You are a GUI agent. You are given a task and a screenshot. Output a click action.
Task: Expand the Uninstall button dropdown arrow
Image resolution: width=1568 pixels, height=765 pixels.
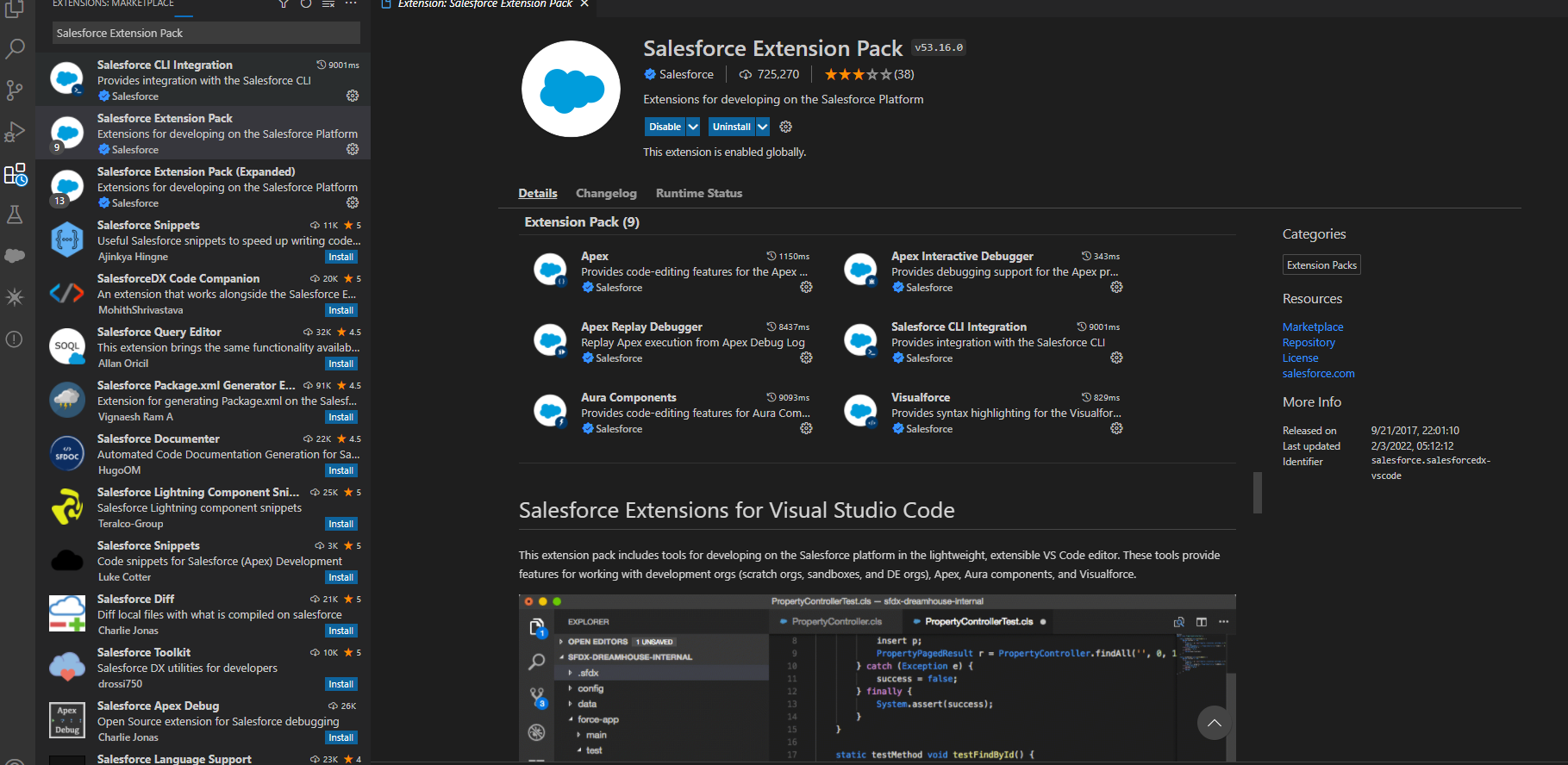(762, 127)
